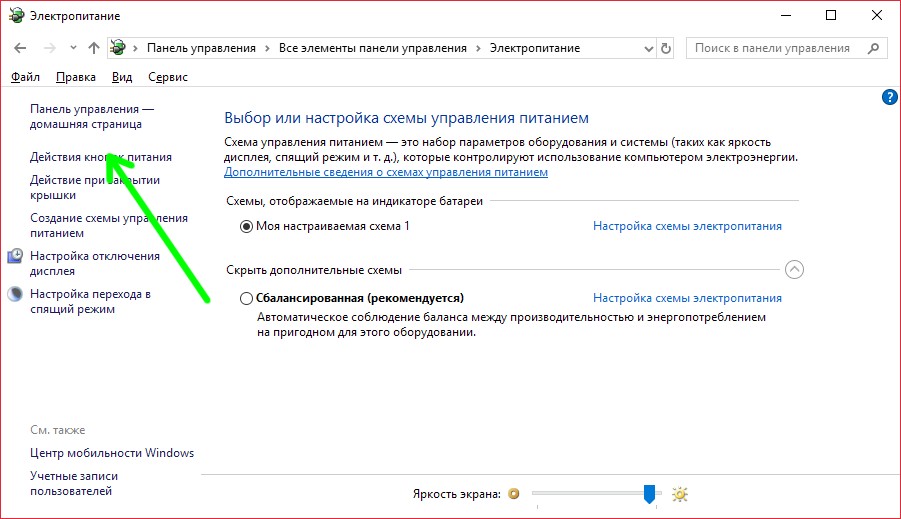The height and width of the screenshot is (519, 901).
Task: Open Дополнительные сведения о схемах управления питанием
Action: tap(386, 172)
